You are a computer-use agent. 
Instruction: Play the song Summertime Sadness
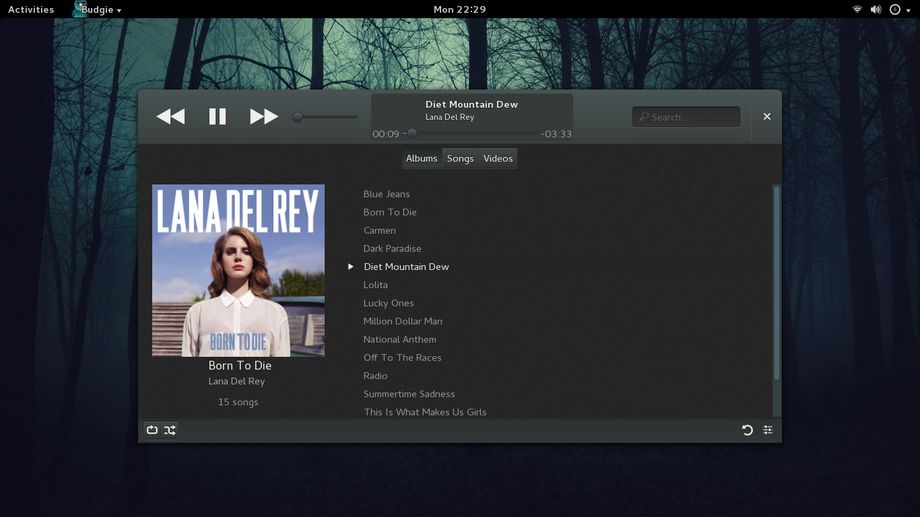point(409,394)
